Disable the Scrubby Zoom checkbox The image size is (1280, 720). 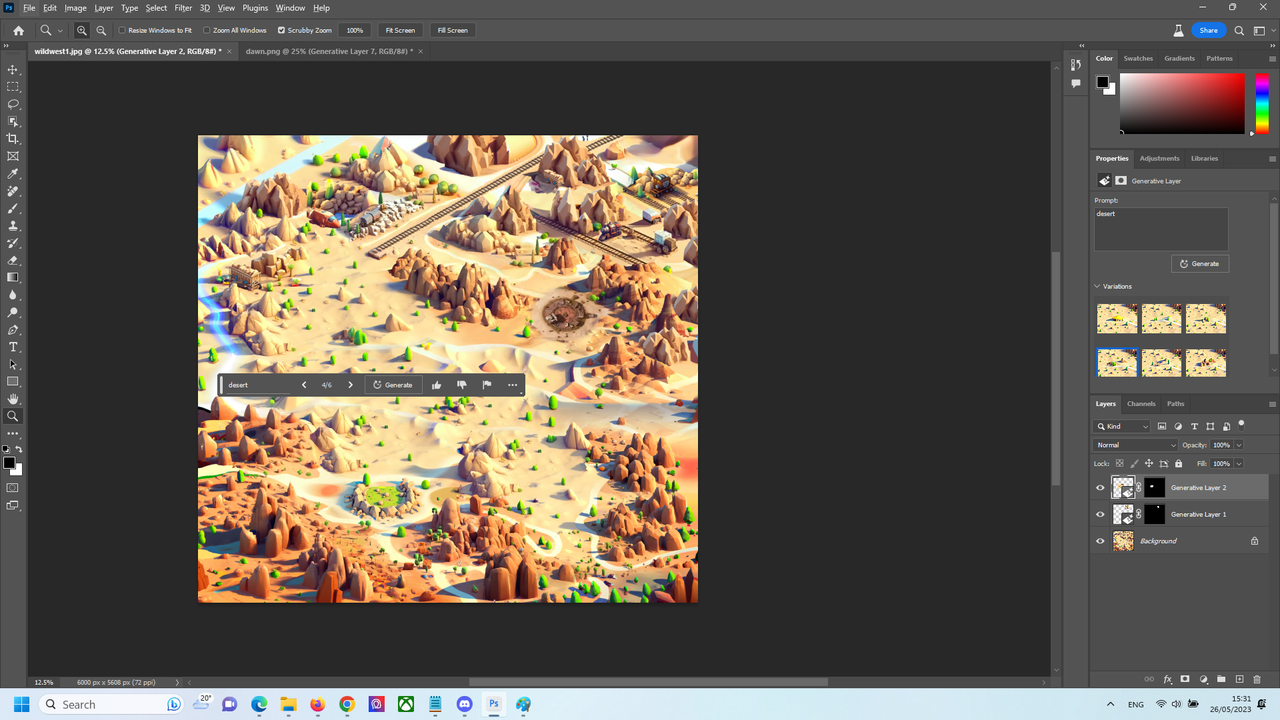[282, 30]
